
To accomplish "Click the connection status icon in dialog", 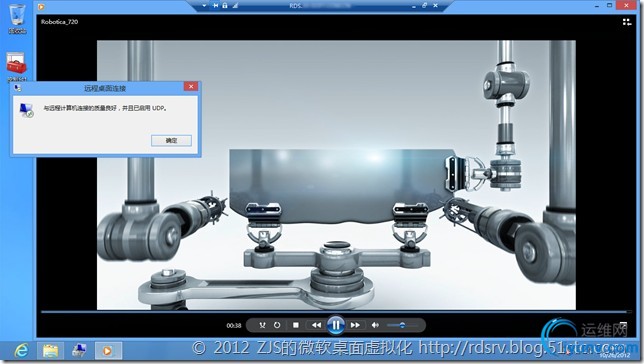I will tap(26, 110).
